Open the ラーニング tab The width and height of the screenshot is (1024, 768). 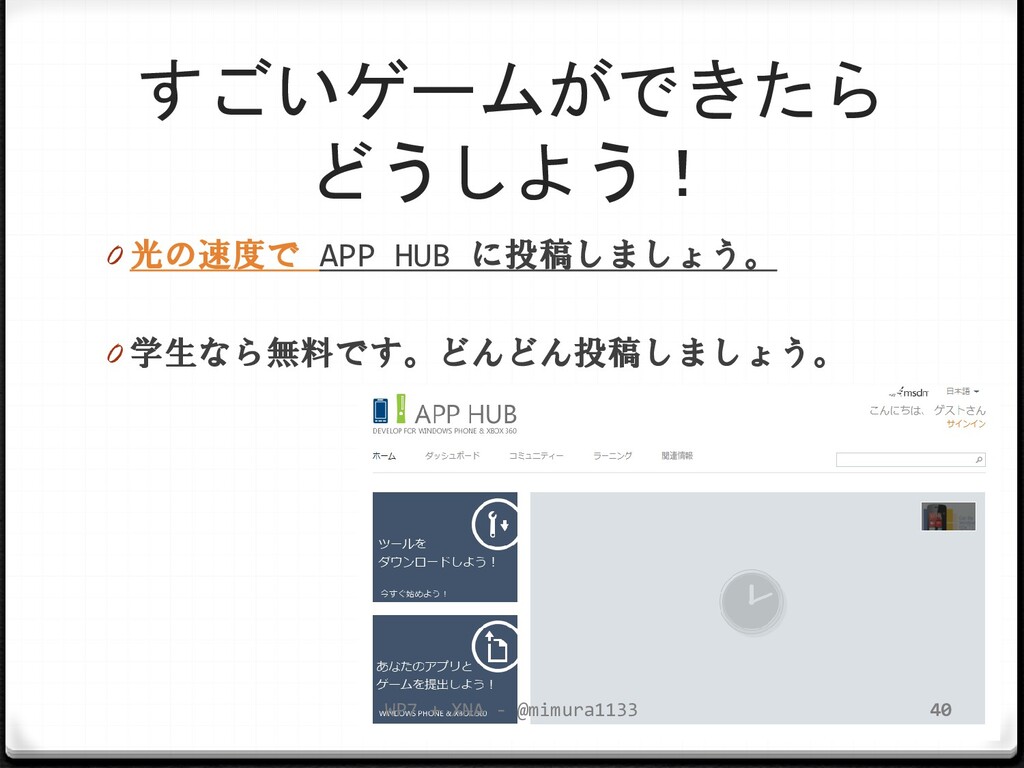tap(613, 456)
